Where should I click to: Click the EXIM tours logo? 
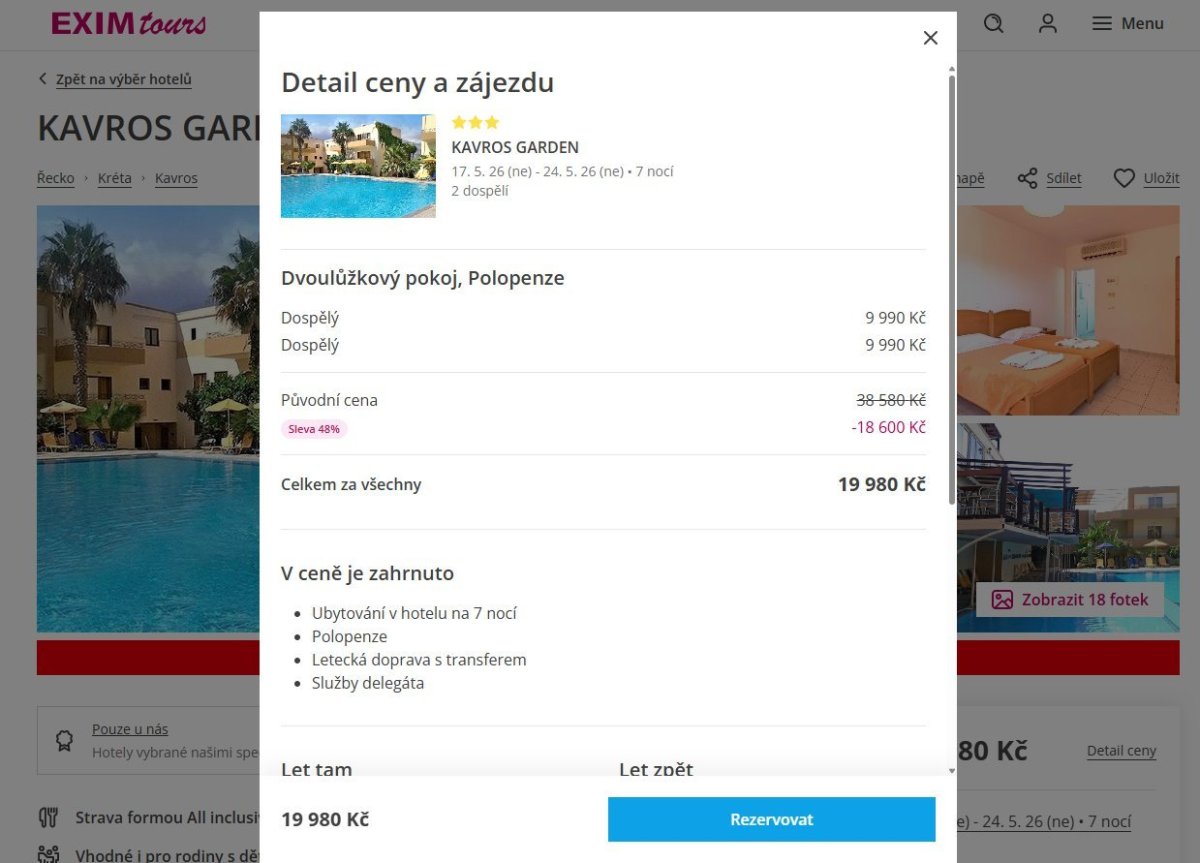(x=129, y=23)
